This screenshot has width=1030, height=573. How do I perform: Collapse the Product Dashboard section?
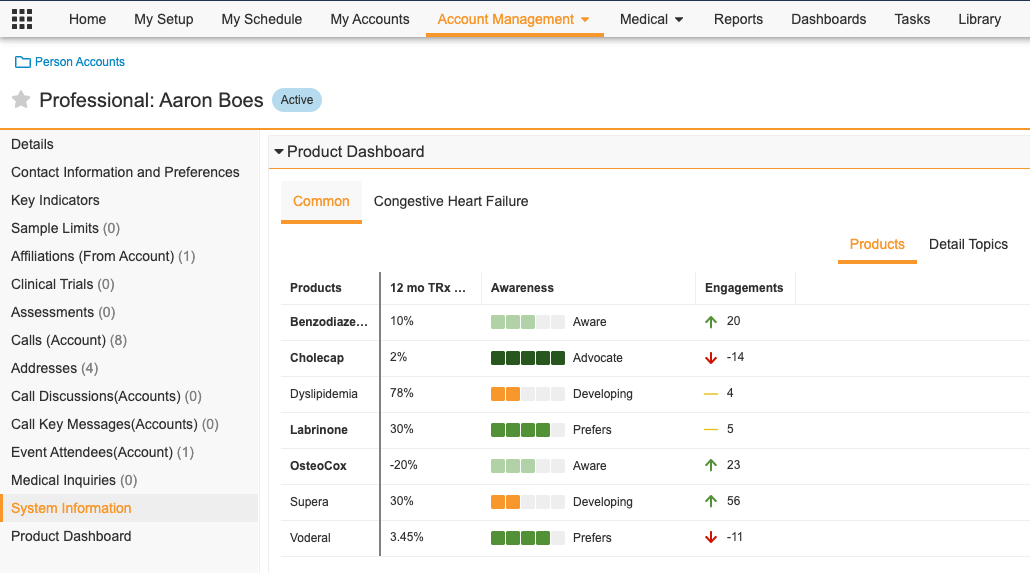(279, 152)
